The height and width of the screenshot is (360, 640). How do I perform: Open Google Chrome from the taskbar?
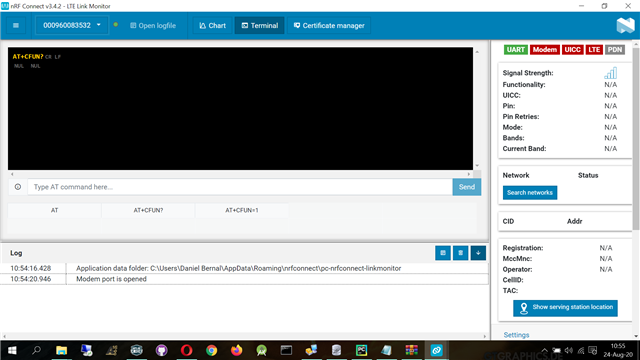pyautogui.click(x=211, y=350)
